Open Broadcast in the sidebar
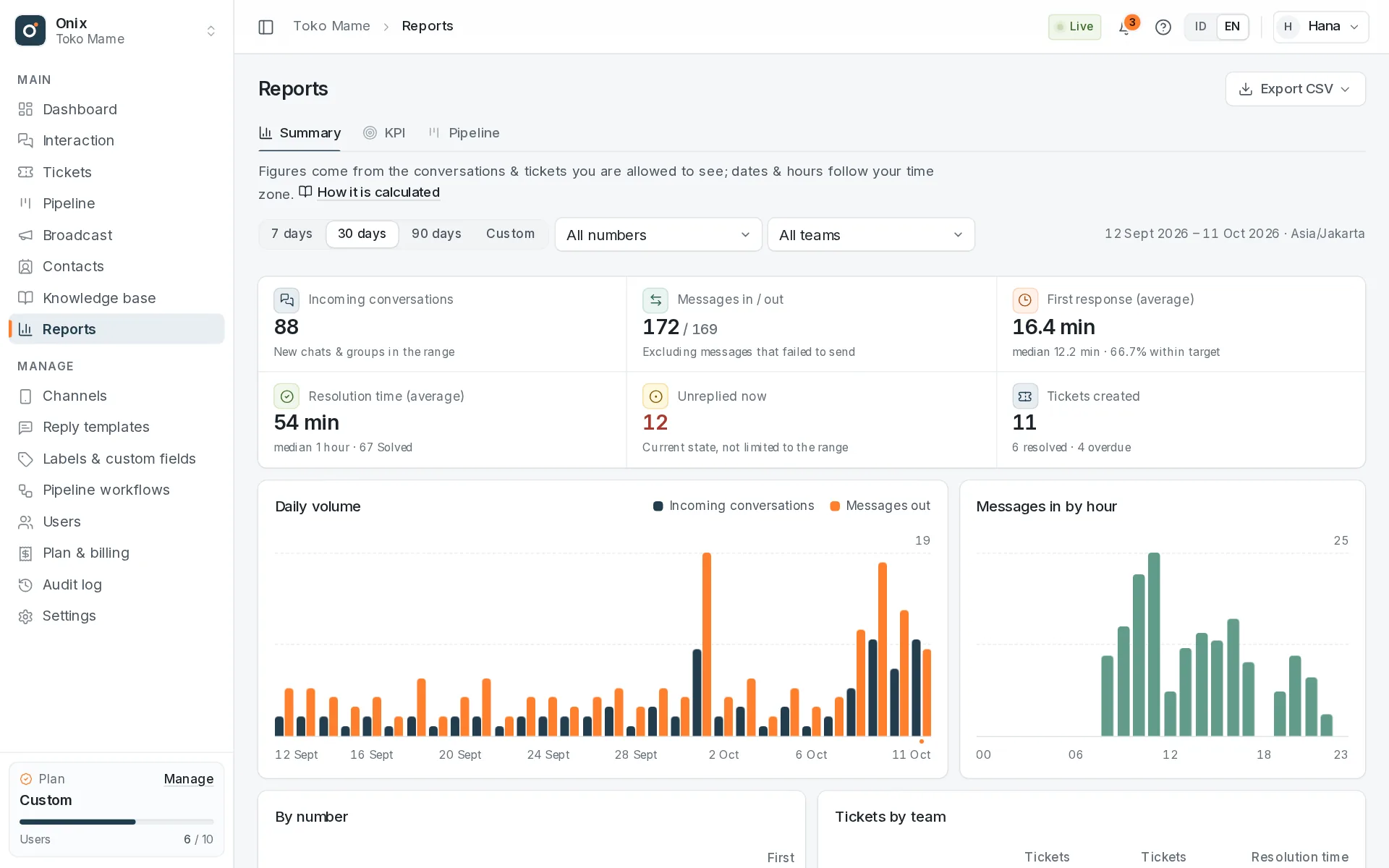Image resolution: width=1389 pixels, height=868 pixels. pos(116,235)
